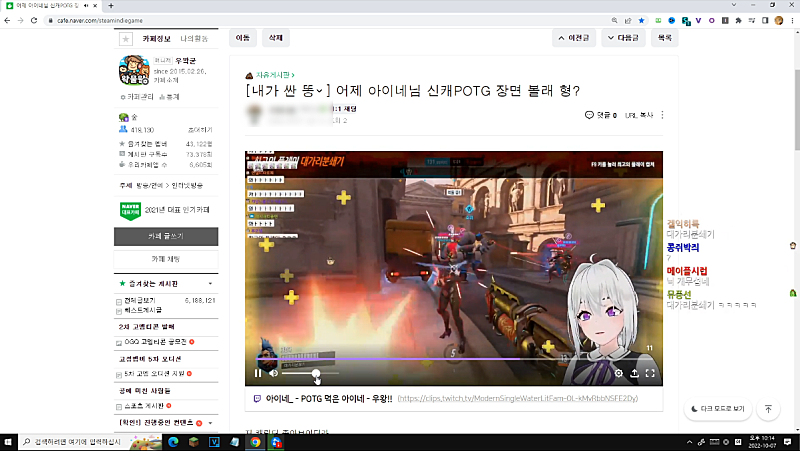The width and height of the screenshot is (800, 451).
Task: Click the Chrome profile avatar
Action: (779, 20)
